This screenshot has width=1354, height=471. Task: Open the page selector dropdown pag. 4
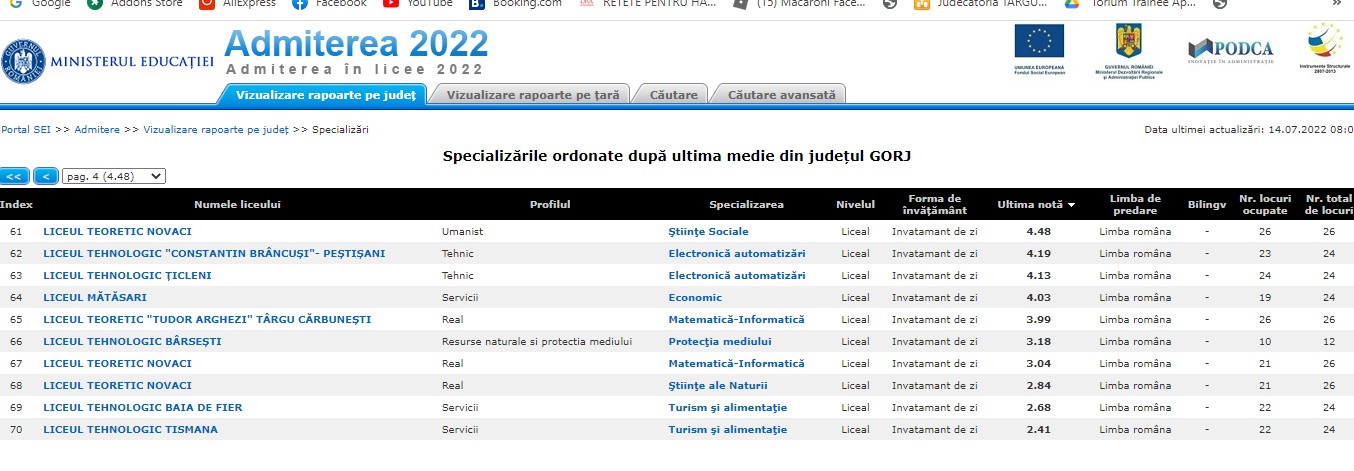pyautogui.click(x=113, y=176)
